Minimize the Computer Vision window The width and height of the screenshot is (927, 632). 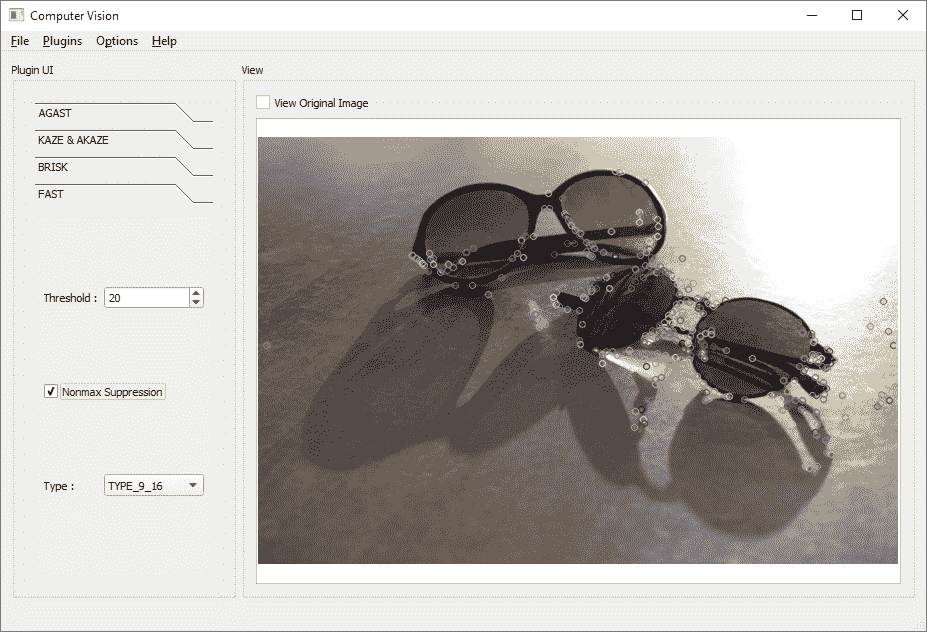(811, 15)
